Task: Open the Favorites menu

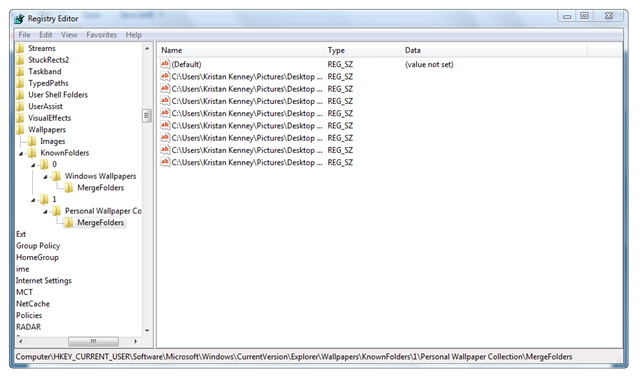Action: tap(101, 35)
